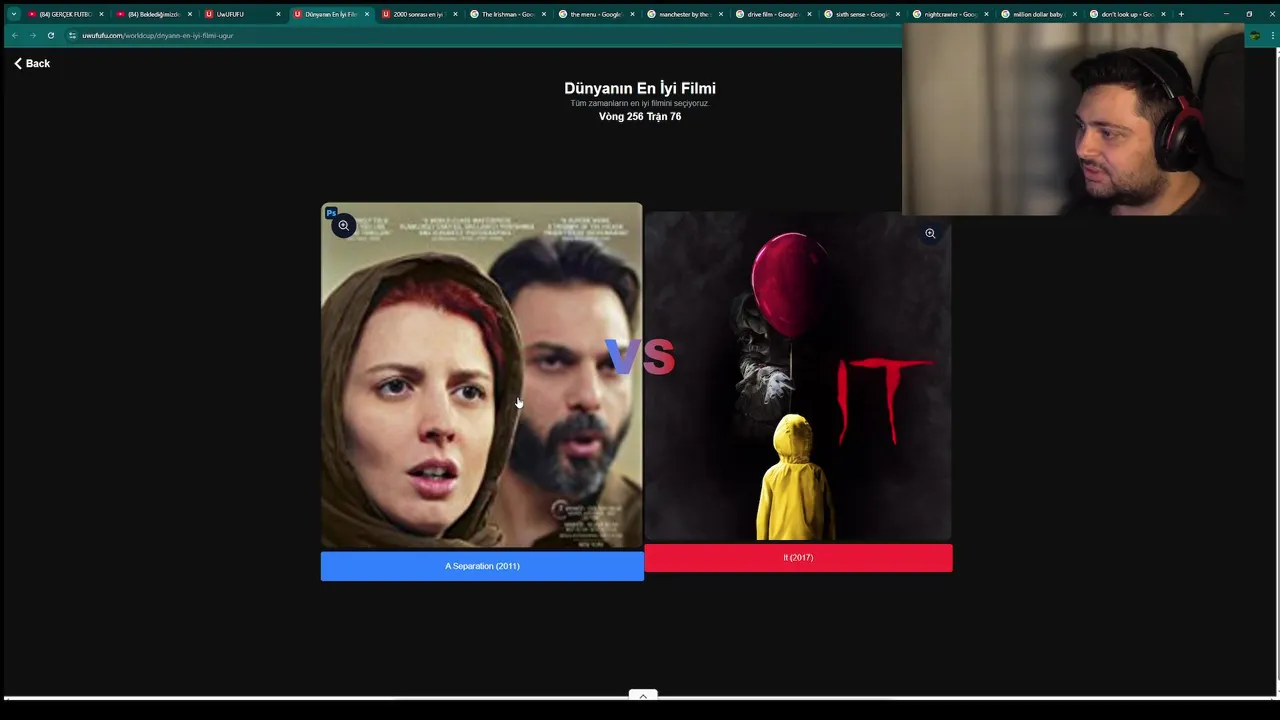This screenshot has height=720, width=1280.
Task: Close The Irishman tab
Action: coord(544,14)
